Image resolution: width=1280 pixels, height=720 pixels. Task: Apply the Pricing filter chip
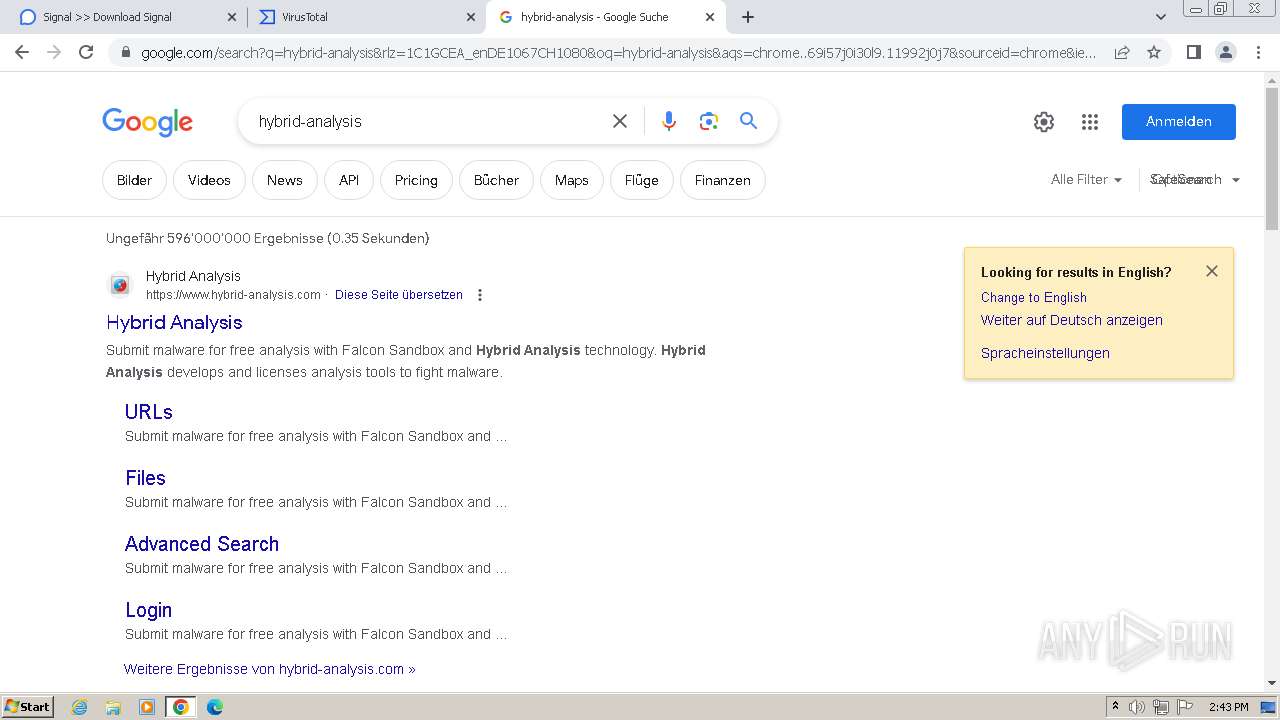pos(416,180)
